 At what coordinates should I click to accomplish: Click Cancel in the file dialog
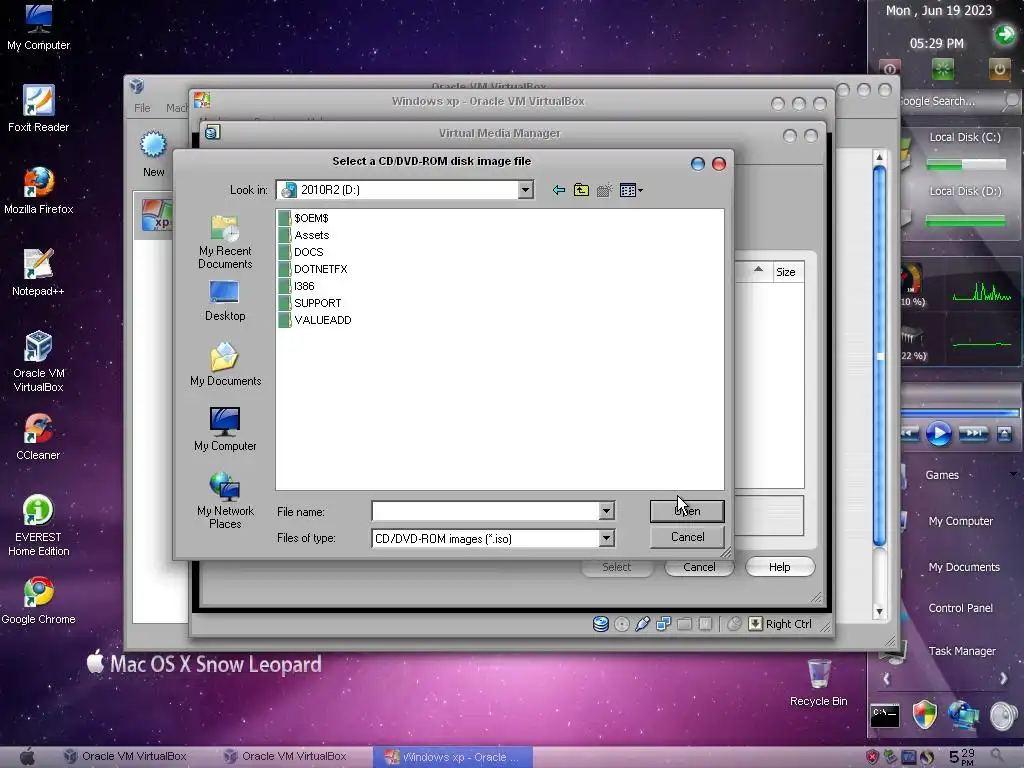click(x=687, y=537)
